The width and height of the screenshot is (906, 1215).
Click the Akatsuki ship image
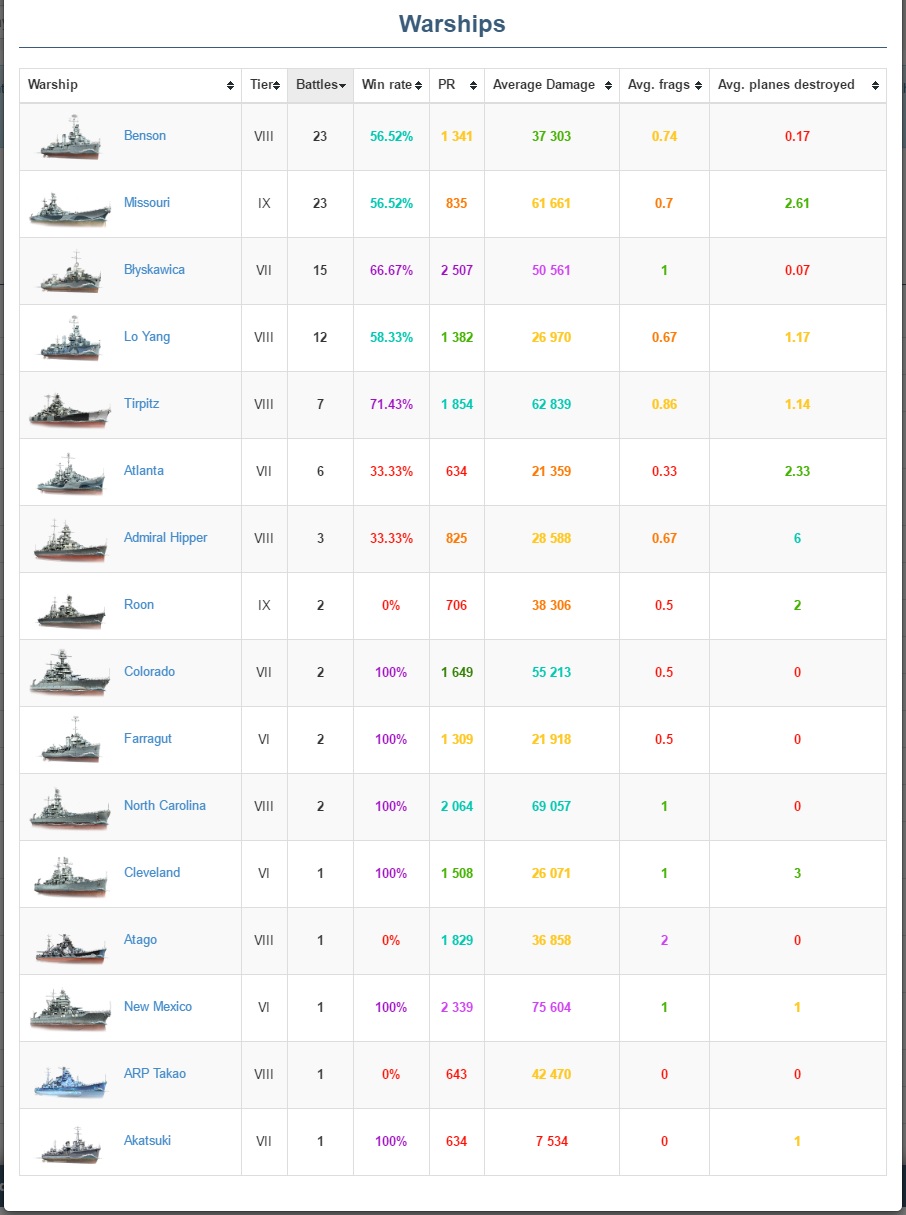pos(70,1143)
